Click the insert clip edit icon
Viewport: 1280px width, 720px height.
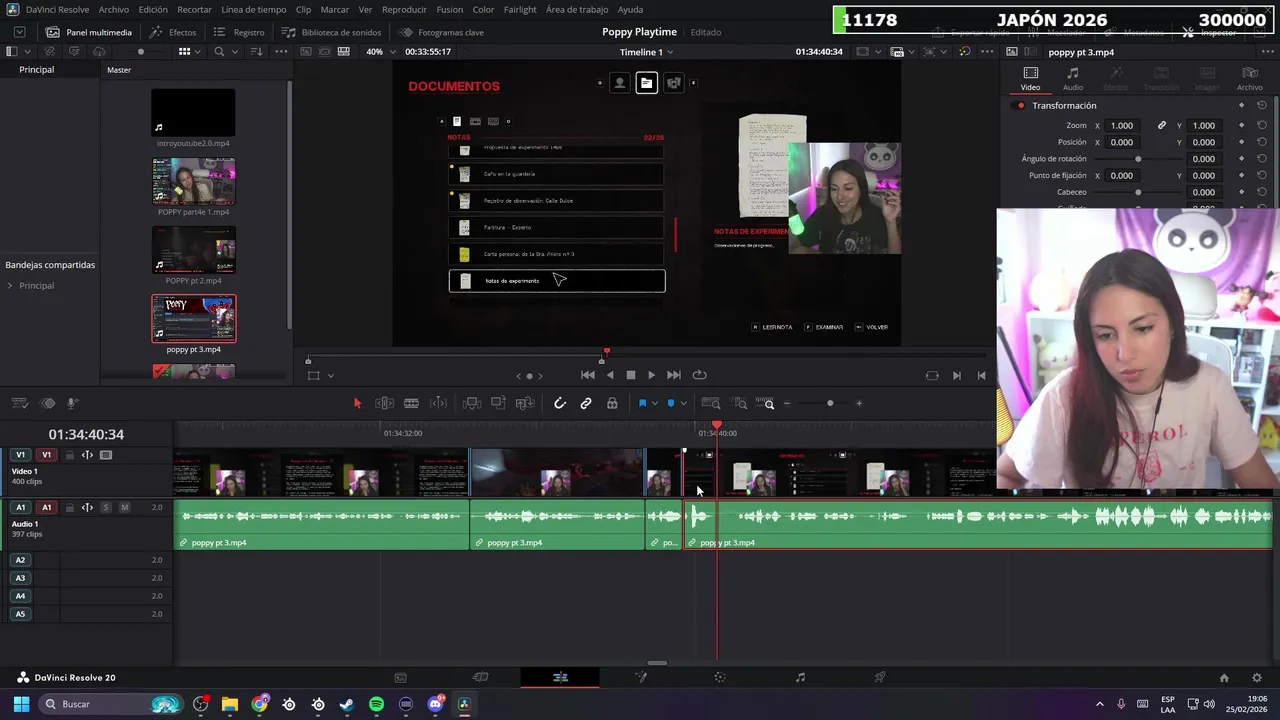click(471, 403)
